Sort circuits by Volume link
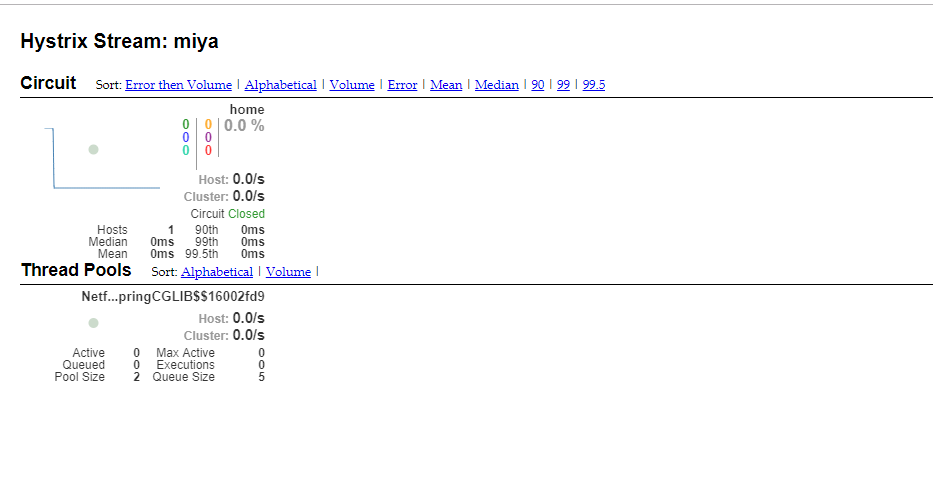The image size is (933, 484). [352, 85]
